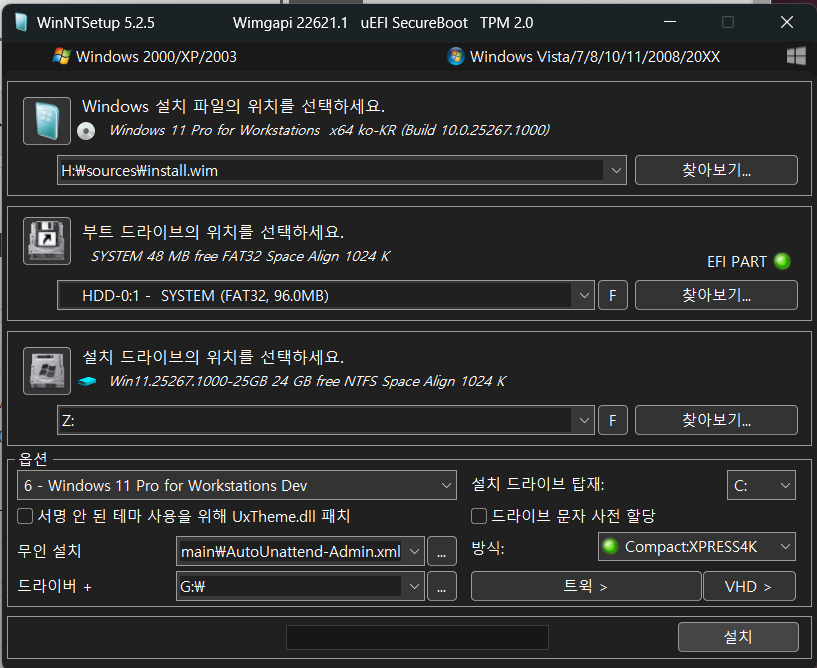The width and height of the screenshot is (817, 668).
Task: Click the empty progress bar at bottom
Action: pos(417,637)
